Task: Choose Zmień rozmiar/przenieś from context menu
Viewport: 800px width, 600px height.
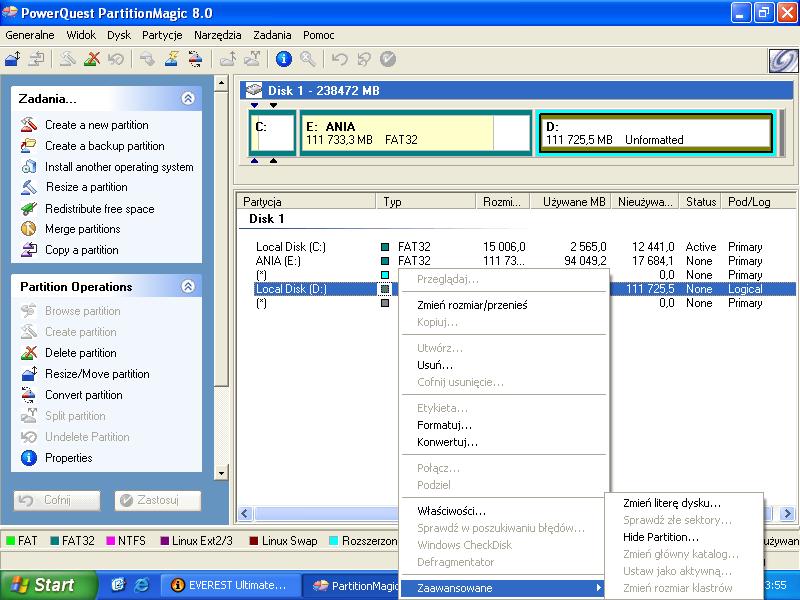Action: (x=504, y=305)
